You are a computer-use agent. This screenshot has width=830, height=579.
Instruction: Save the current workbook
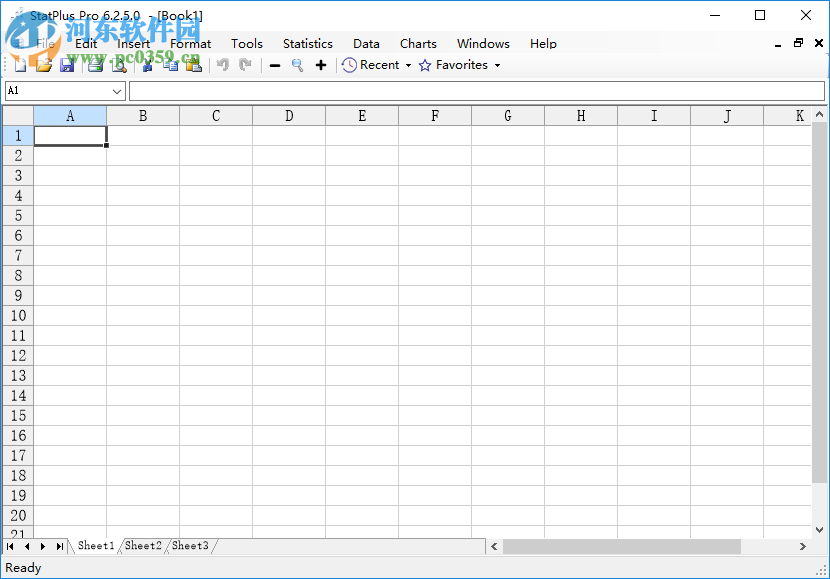point(66,64)
